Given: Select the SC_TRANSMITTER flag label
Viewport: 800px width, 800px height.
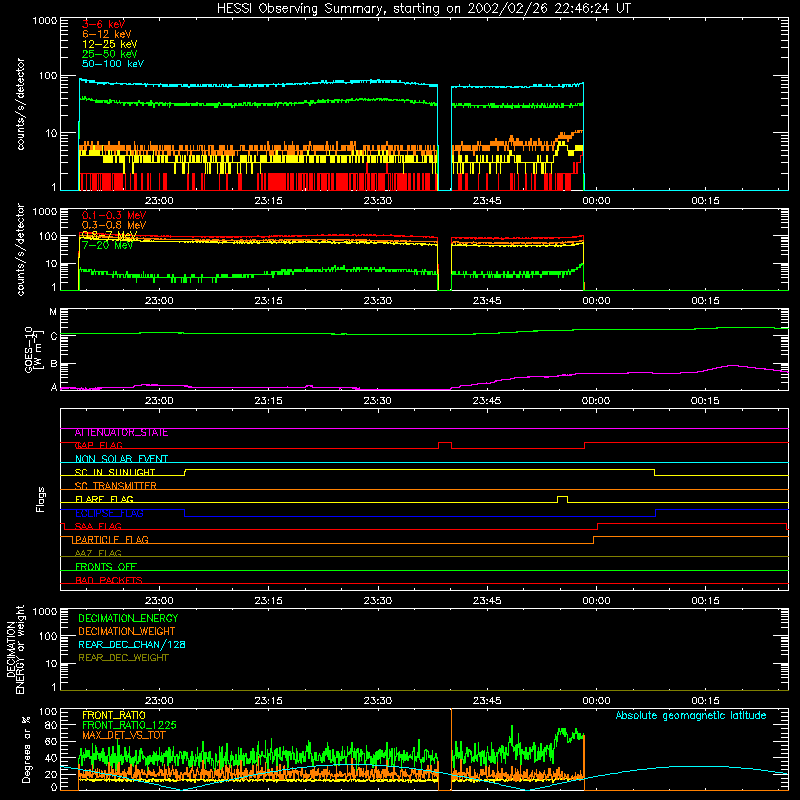Looking at the screenshot, I should pyautogui.click(x=115, y=486).
